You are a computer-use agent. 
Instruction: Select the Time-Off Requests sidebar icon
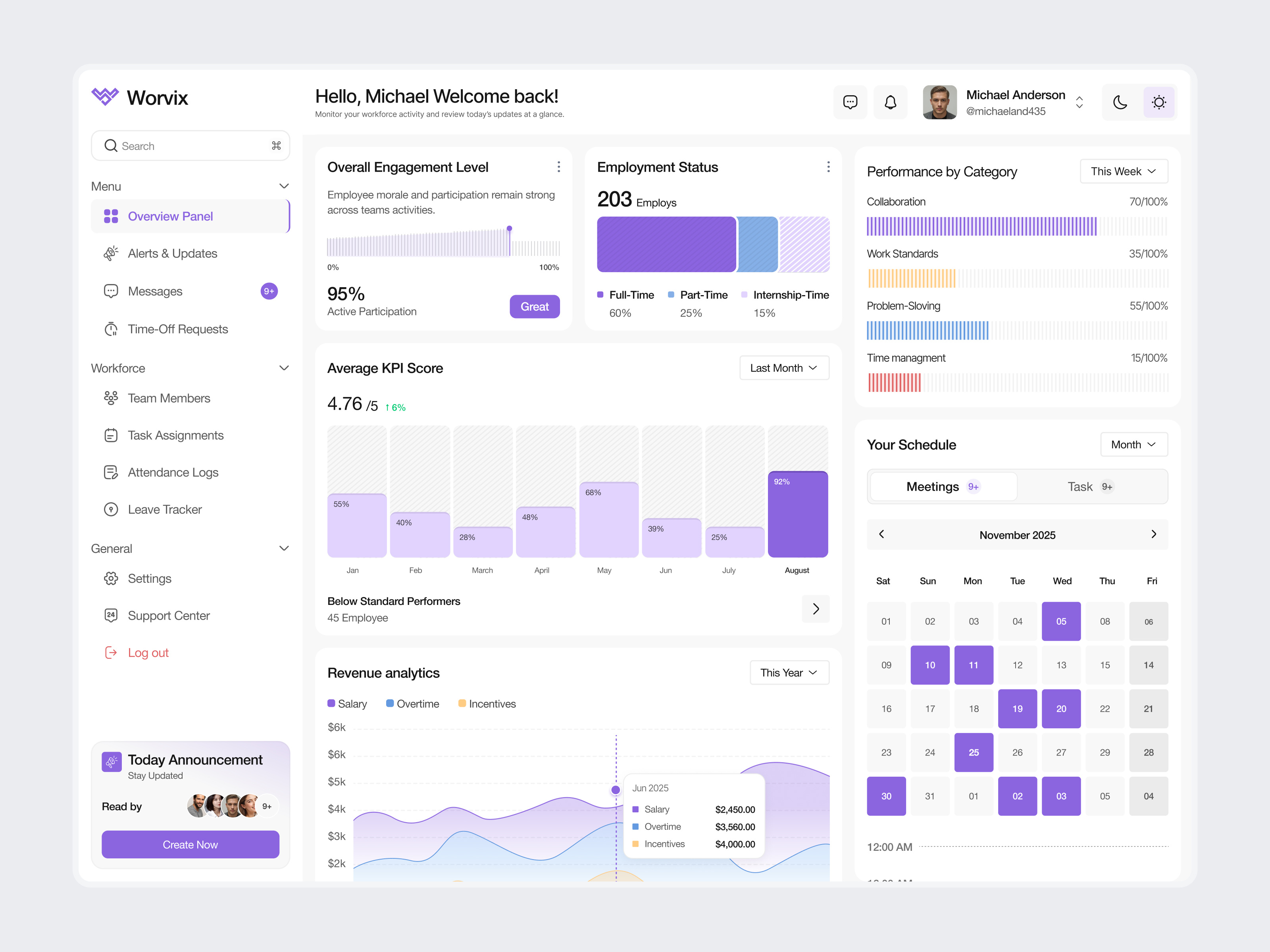112,329
